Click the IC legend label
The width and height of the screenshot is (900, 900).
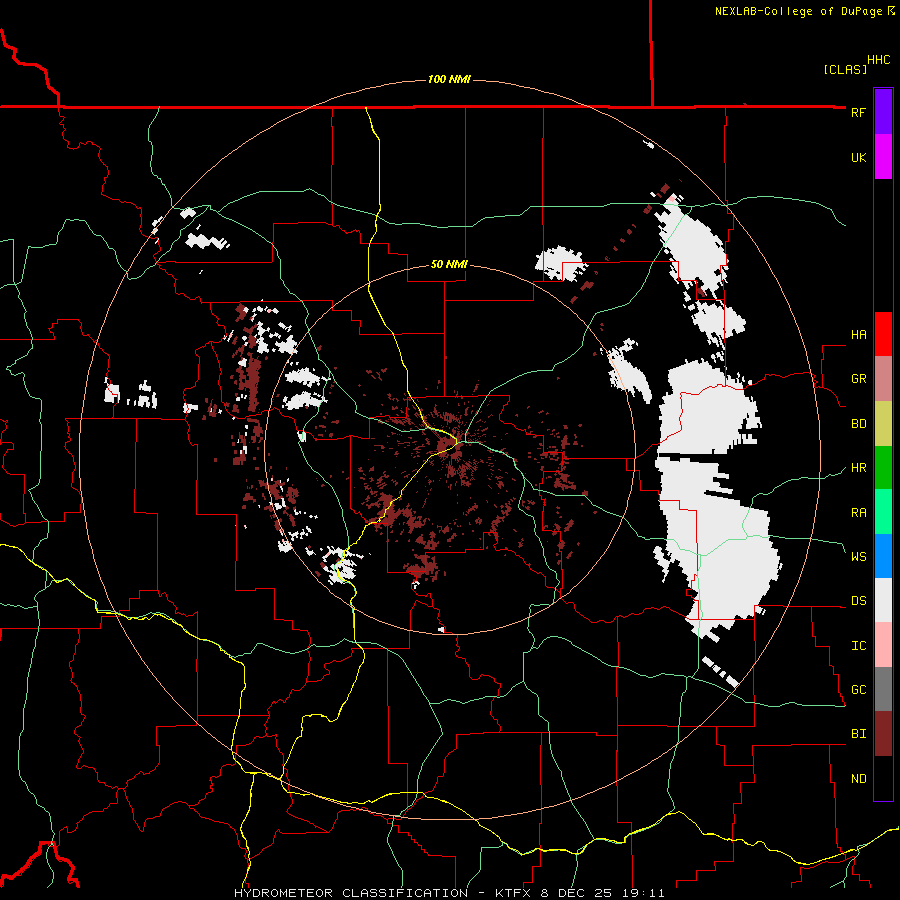click(x=858, y=646)
